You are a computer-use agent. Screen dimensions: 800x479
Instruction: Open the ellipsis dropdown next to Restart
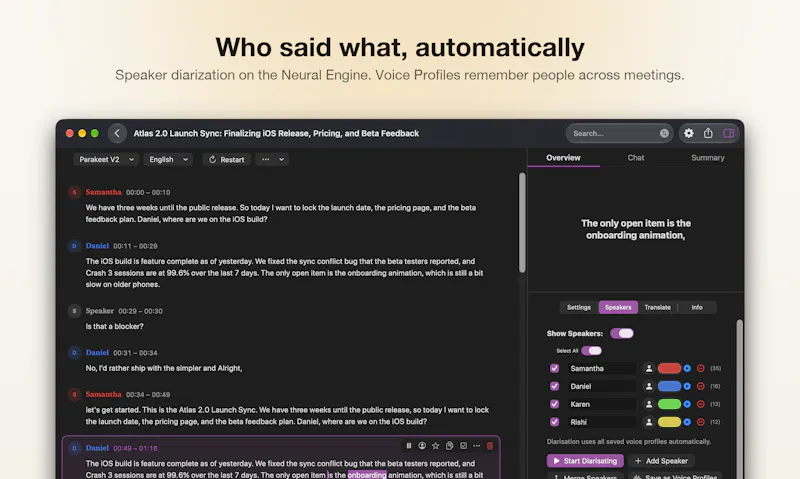click(272, 159)
